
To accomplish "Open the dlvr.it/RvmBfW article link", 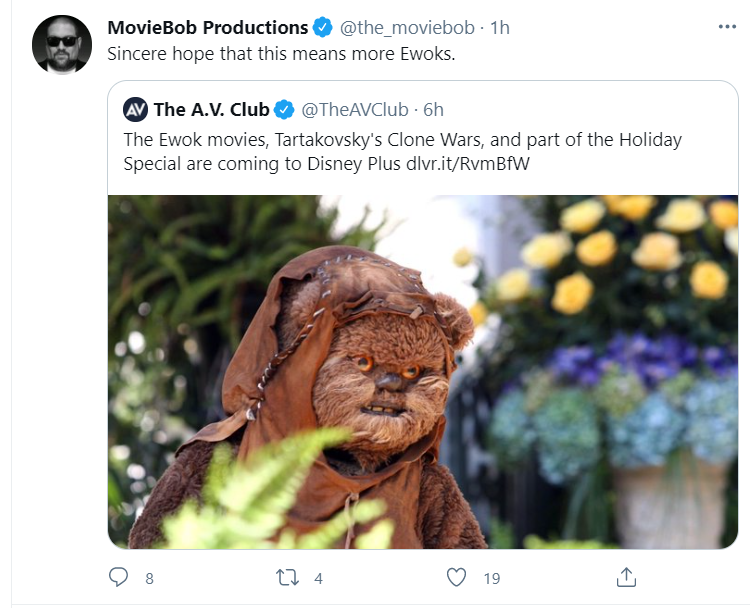I will tap(468, 164).
